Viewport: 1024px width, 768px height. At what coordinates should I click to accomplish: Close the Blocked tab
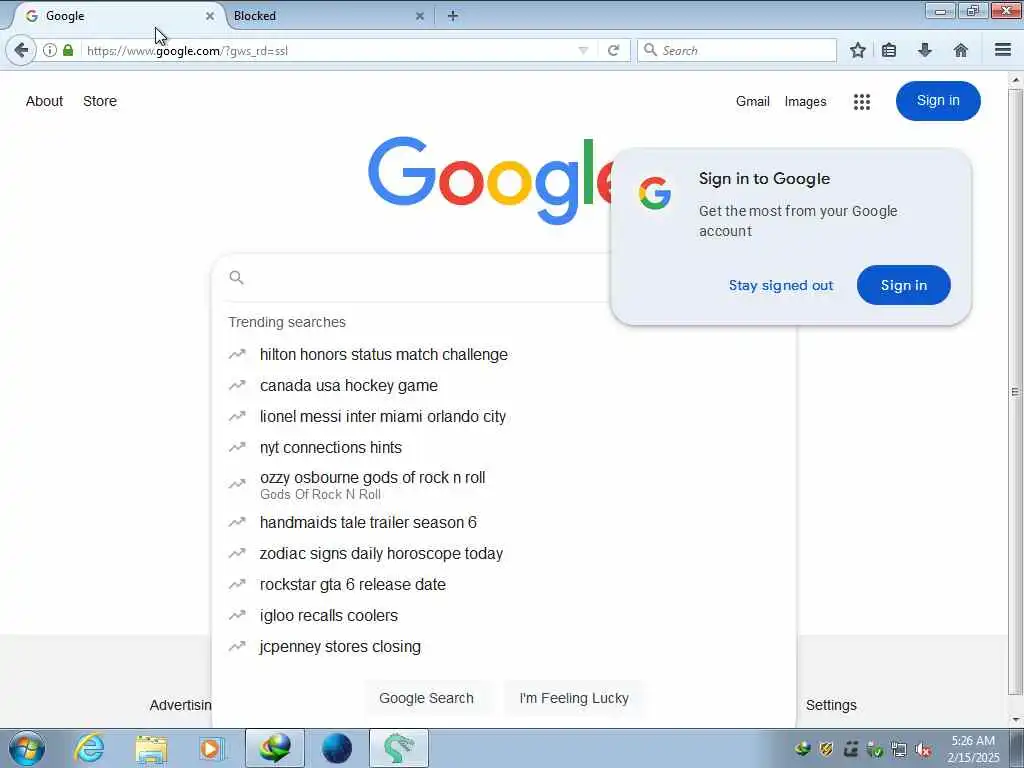click(x=420, y=16)
